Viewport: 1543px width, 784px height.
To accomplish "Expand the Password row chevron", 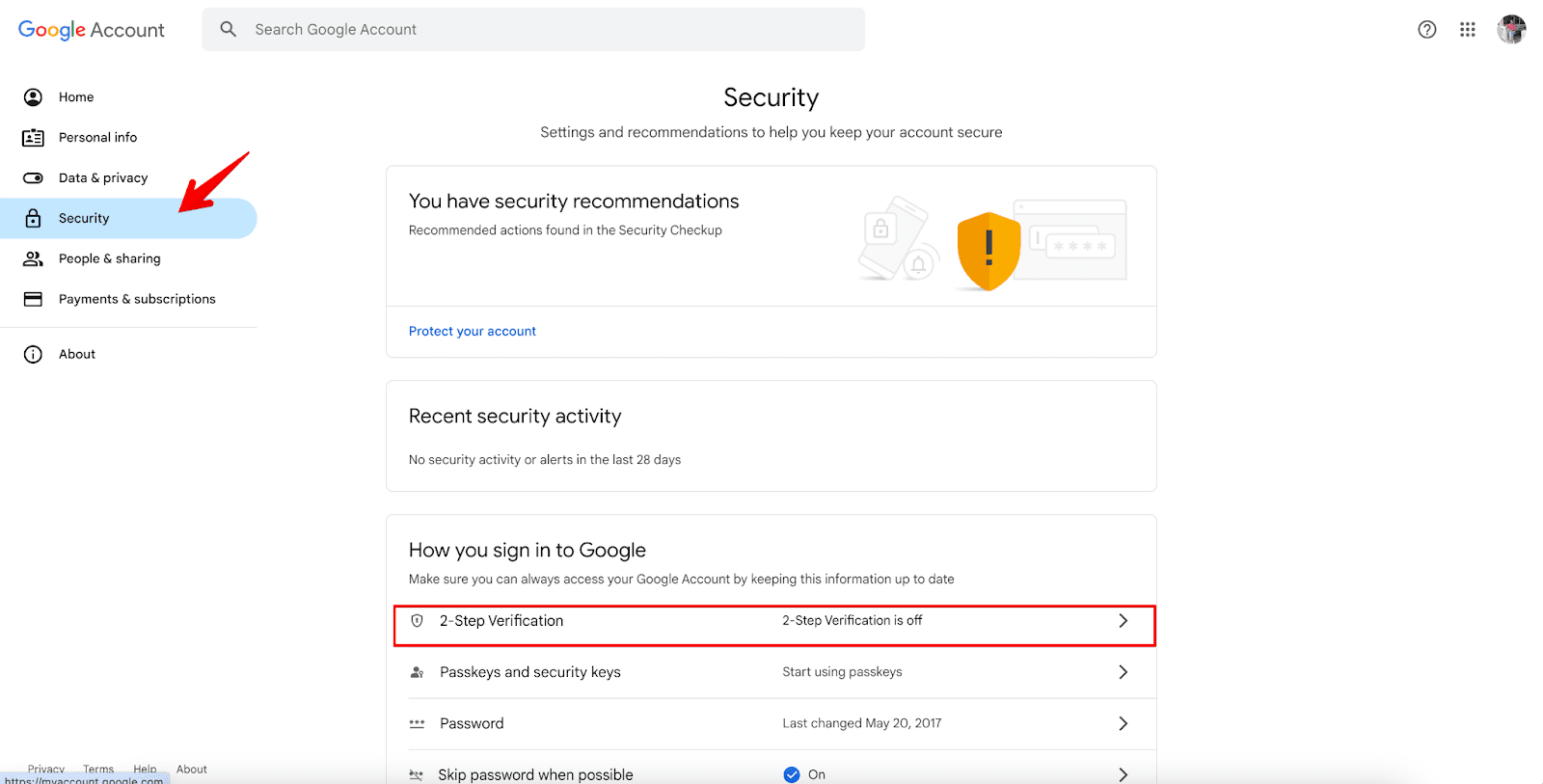I will point(1123,723).
